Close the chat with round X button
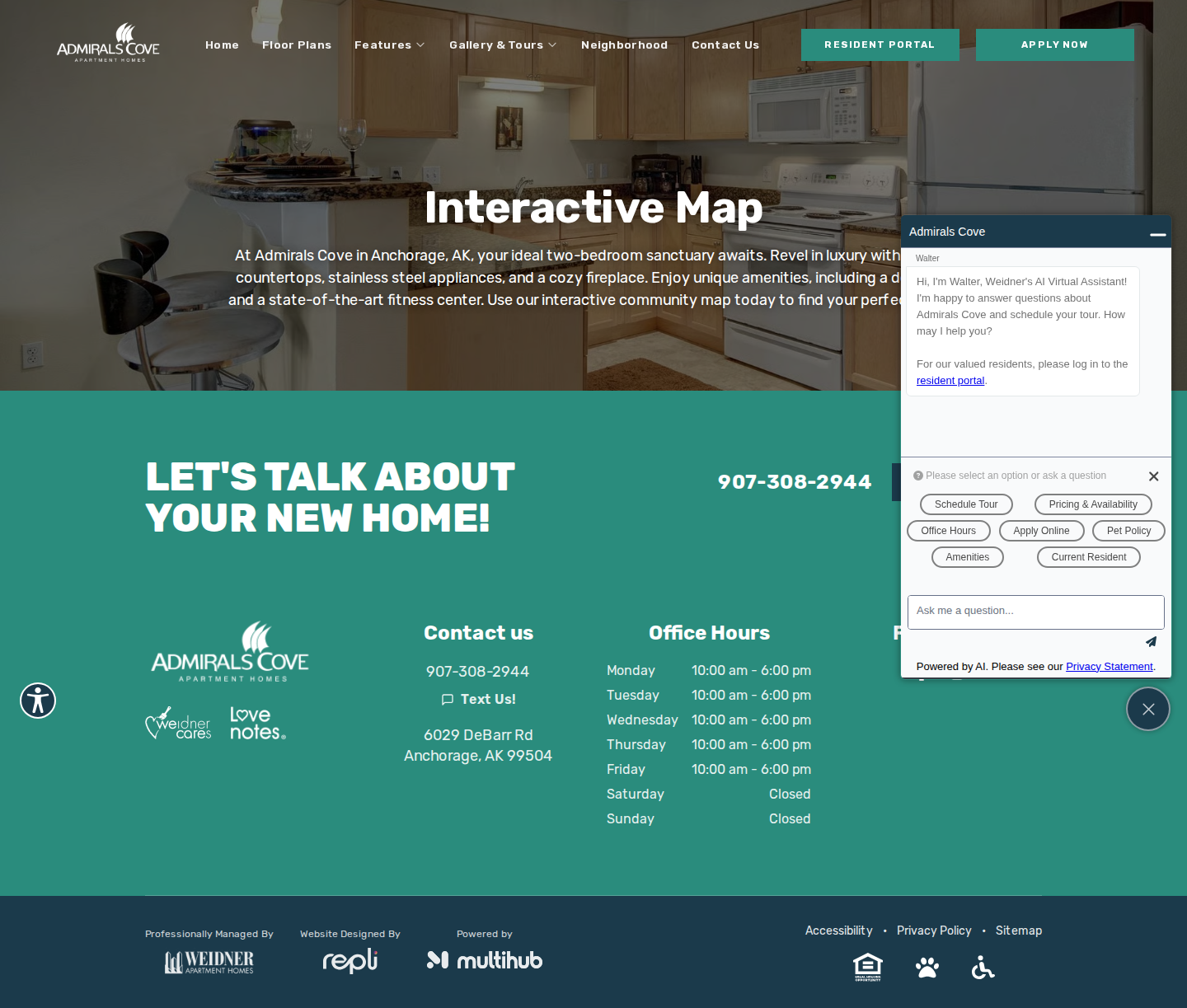Image resolution: width=1187 pixels, height=1008 pixels. click(x=1148, y=709)
